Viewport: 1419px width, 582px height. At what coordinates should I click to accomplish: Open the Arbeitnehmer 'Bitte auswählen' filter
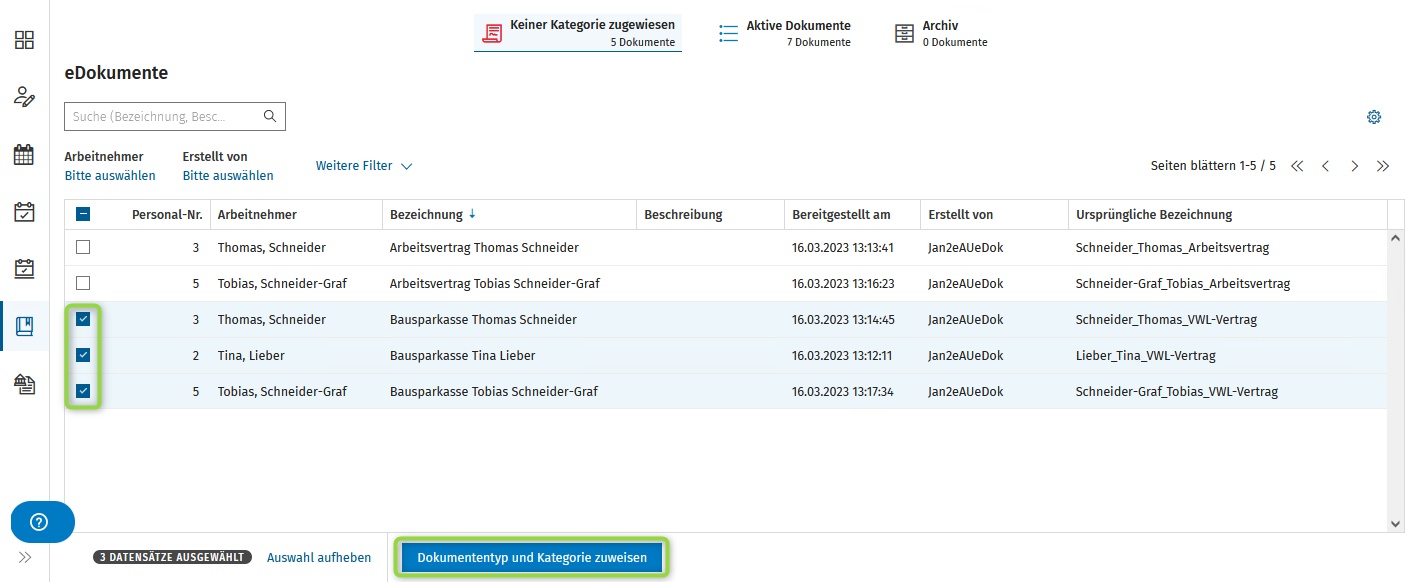[110, 176]
